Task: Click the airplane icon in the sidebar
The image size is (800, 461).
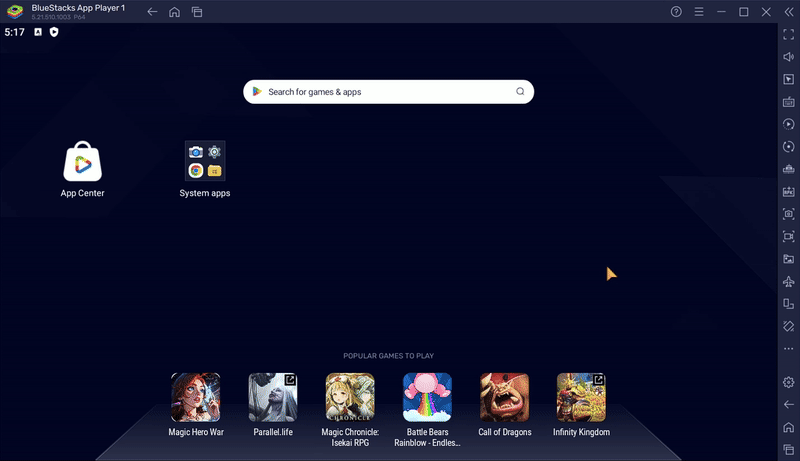Action: pos(788,281)
